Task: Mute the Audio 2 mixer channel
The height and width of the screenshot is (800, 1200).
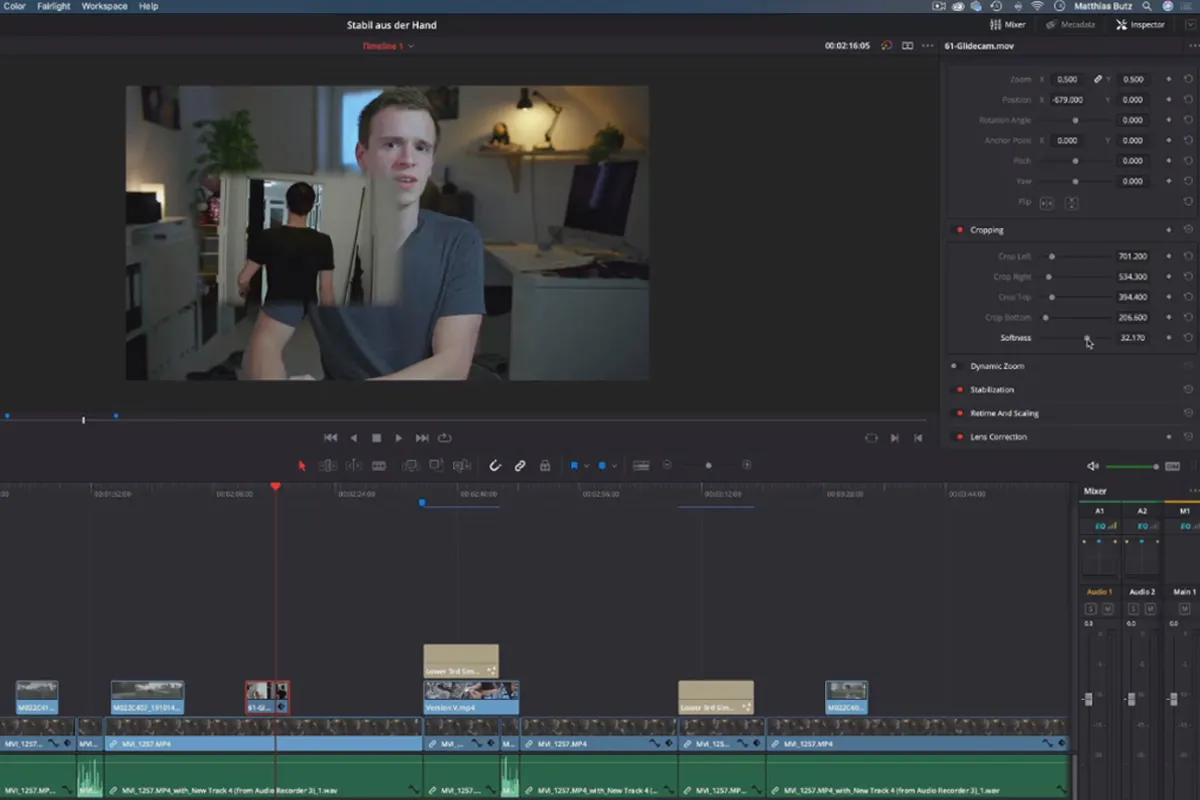Action: 1149,609
